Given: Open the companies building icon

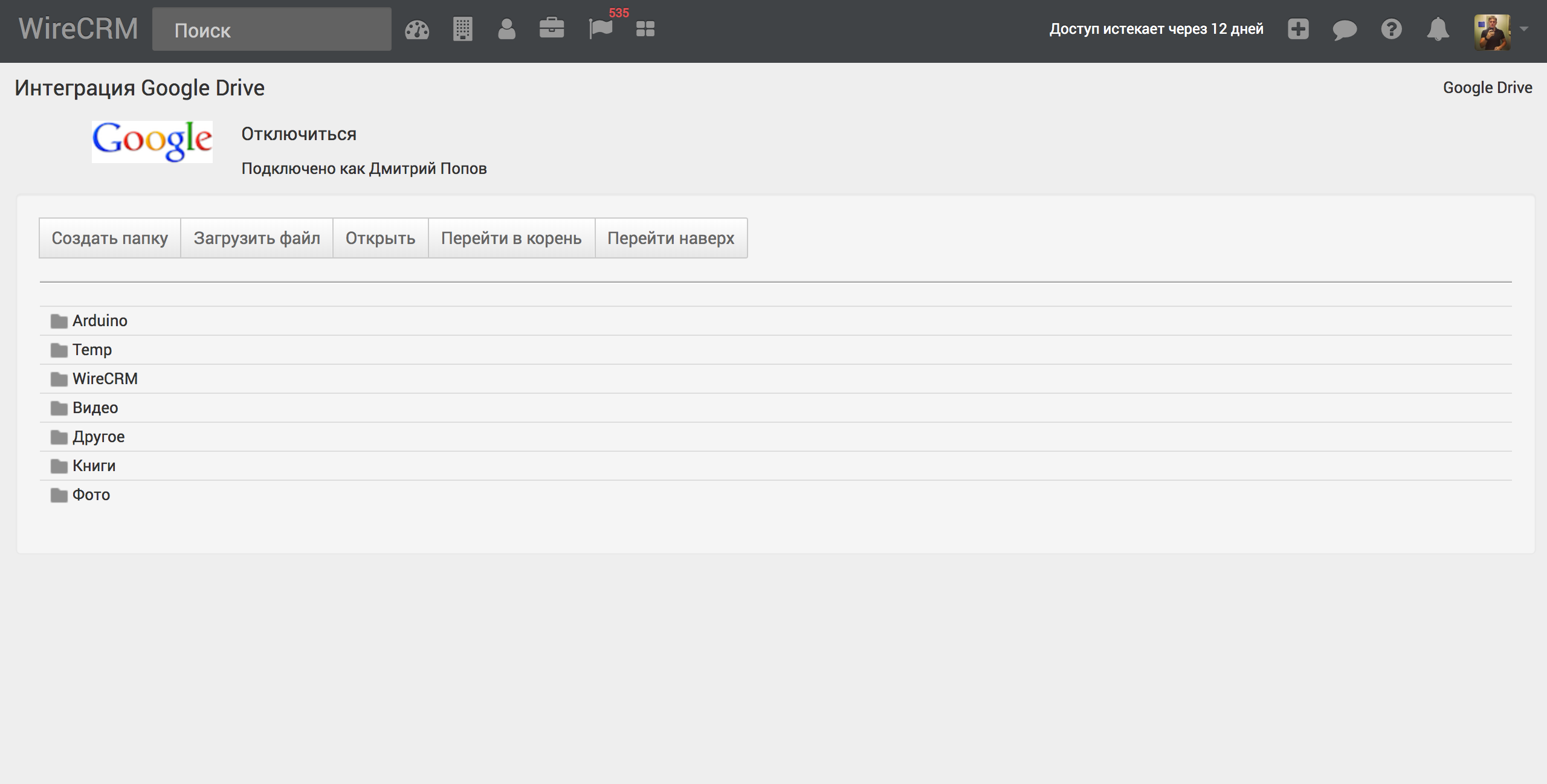Looking at the screenshot, I should 462,29.
